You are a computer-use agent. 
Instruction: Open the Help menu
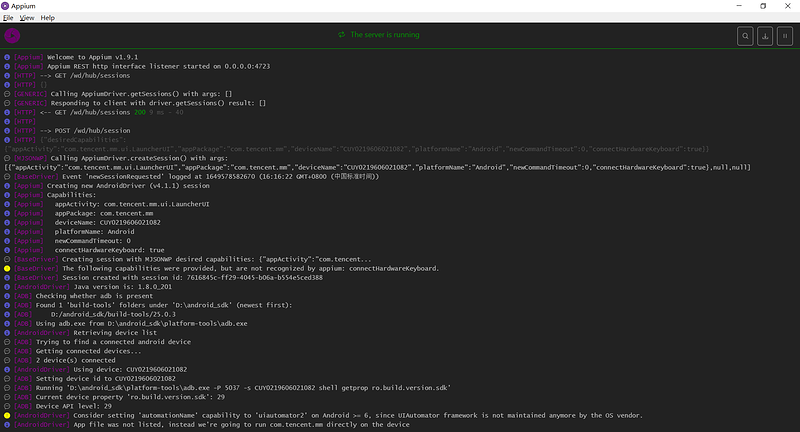pos(47,18)
